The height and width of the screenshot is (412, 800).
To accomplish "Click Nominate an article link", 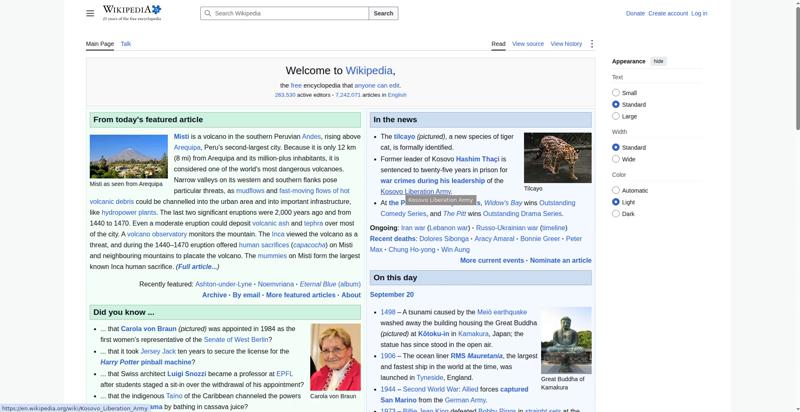I will coord(561,260).
